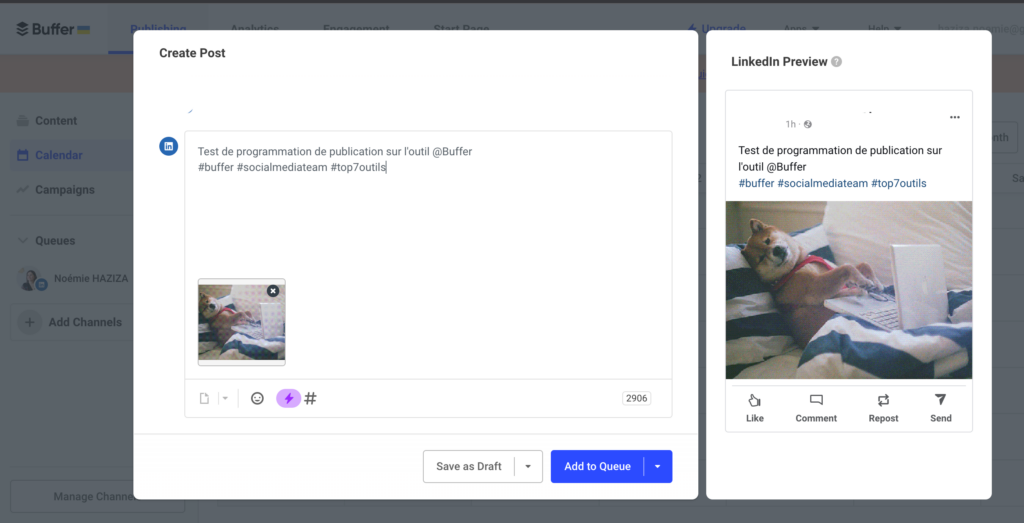This screenshot has width=1024, height=523.
Task: Click the attached dog image thumbnail
Action: (236, 325)
